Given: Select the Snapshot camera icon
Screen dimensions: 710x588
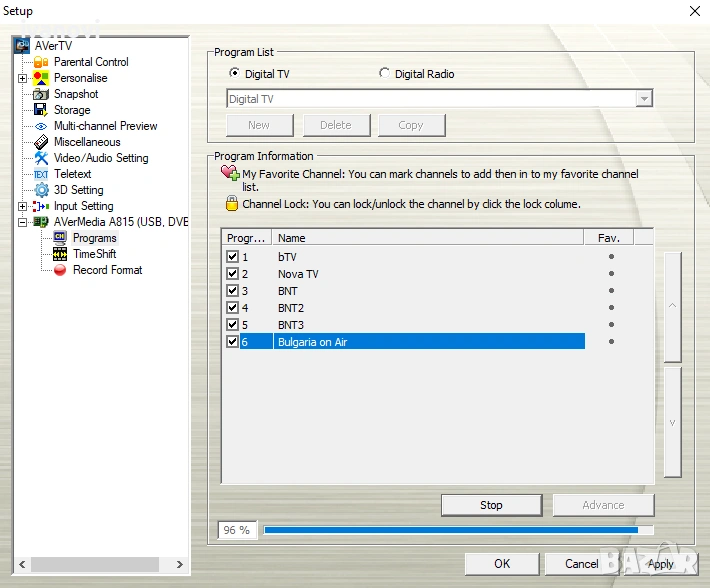Looking at the screenshot, I should 41,94.
